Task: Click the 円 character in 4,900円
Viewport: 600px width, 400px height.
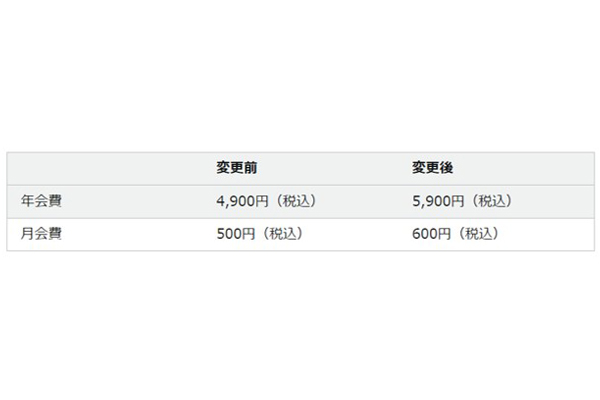Action: pos(262,201)
